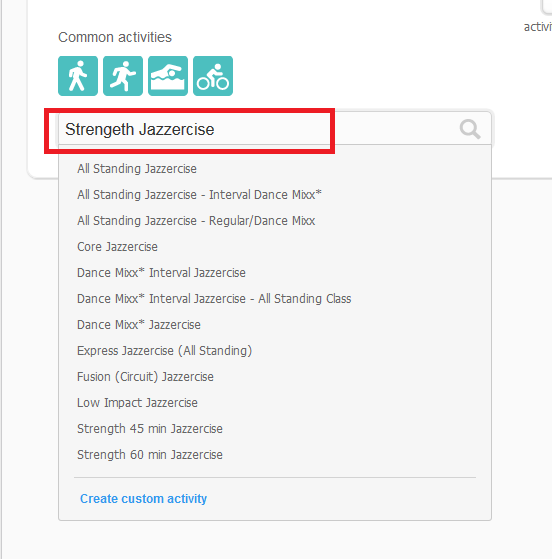Choose All Standing Jazzercise - Interval Dance Mixx*
The width and height of the screenshot is (552, 559).
coord(199,195)
